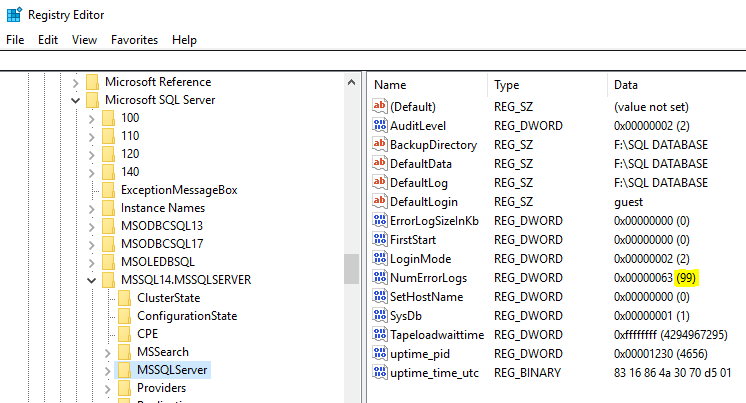Click the DWORD icon next to LoginMode

pos(380,258)
